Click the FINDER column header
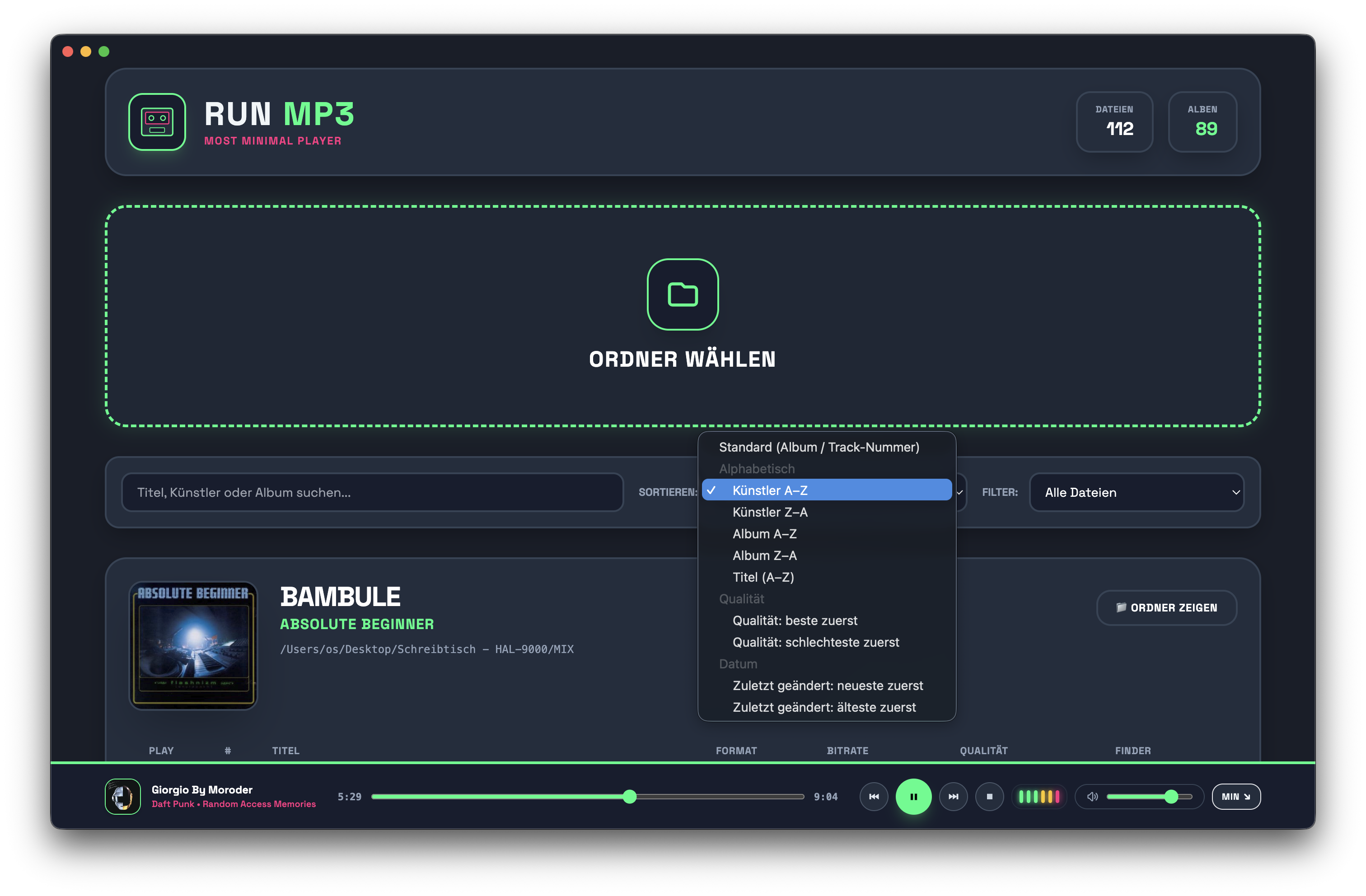1366x896 pixels. pos(1132,750)
